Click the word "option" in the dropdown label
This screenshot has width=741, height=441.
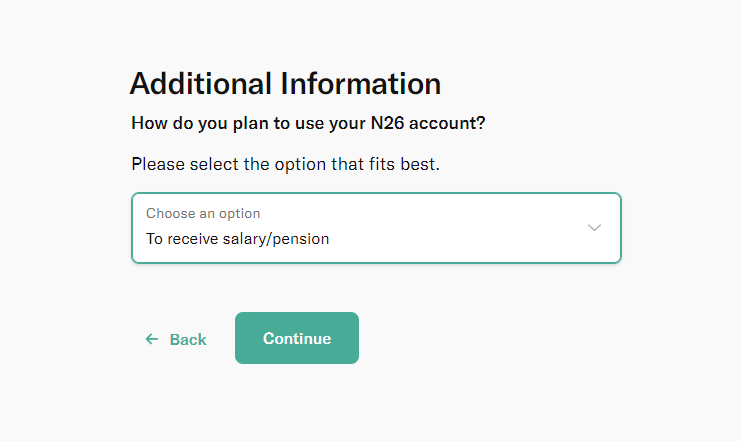point(238,213)
